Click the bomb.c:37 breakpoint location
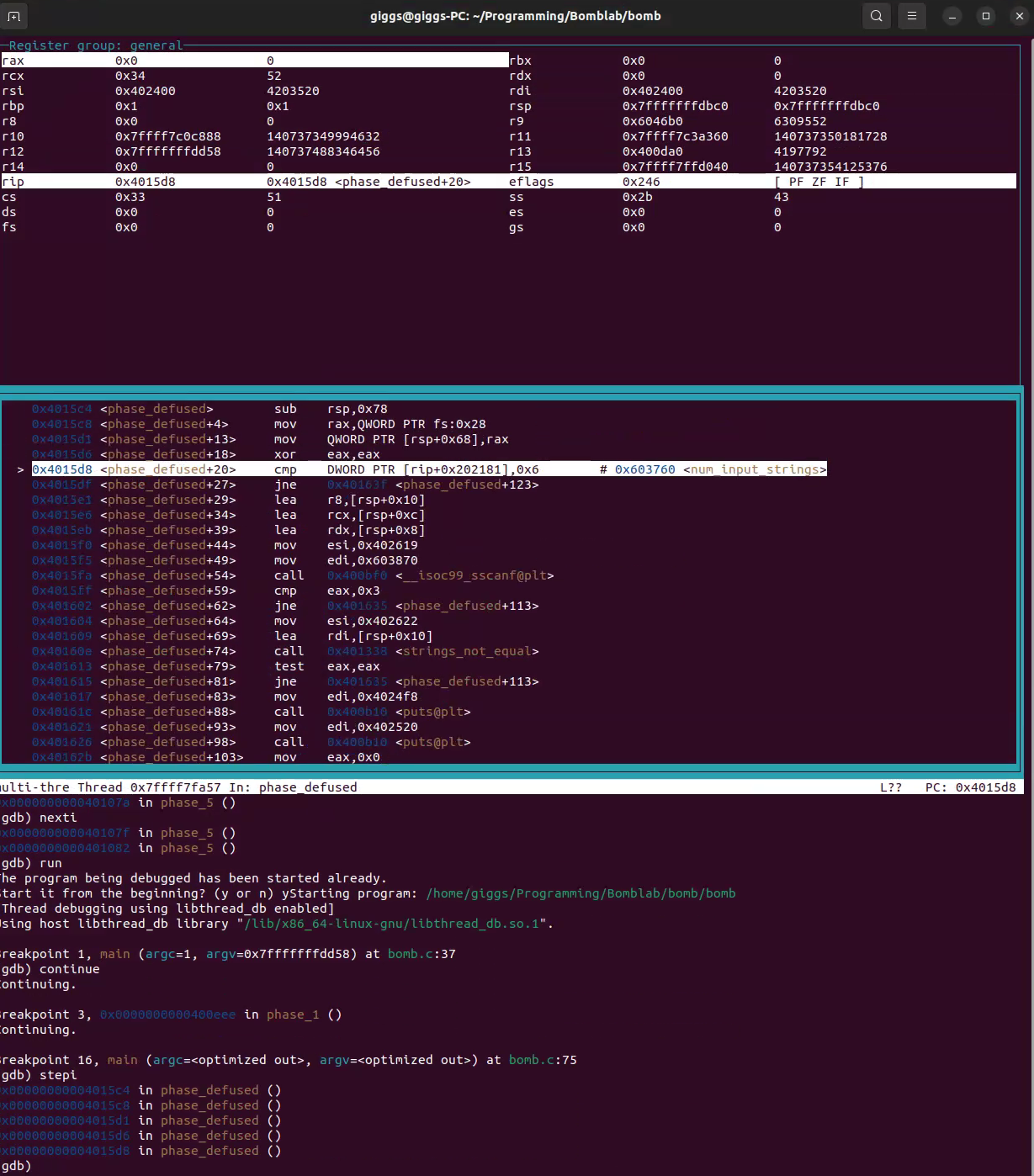 pyautogui.click(x=422, y=954)
